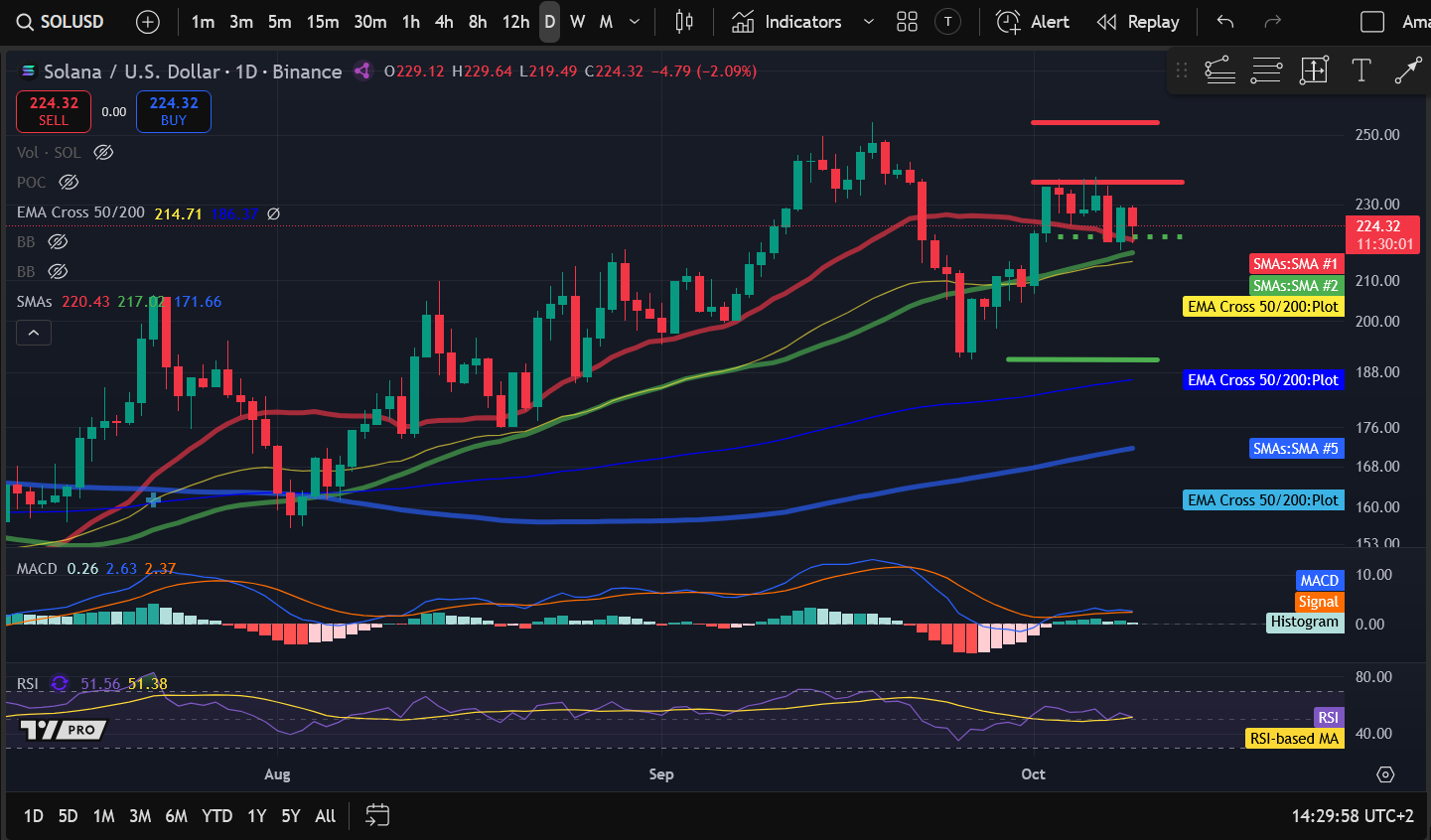Click the Histogram label in MACD pane
1431x840 pixels.
(1305, 623)
